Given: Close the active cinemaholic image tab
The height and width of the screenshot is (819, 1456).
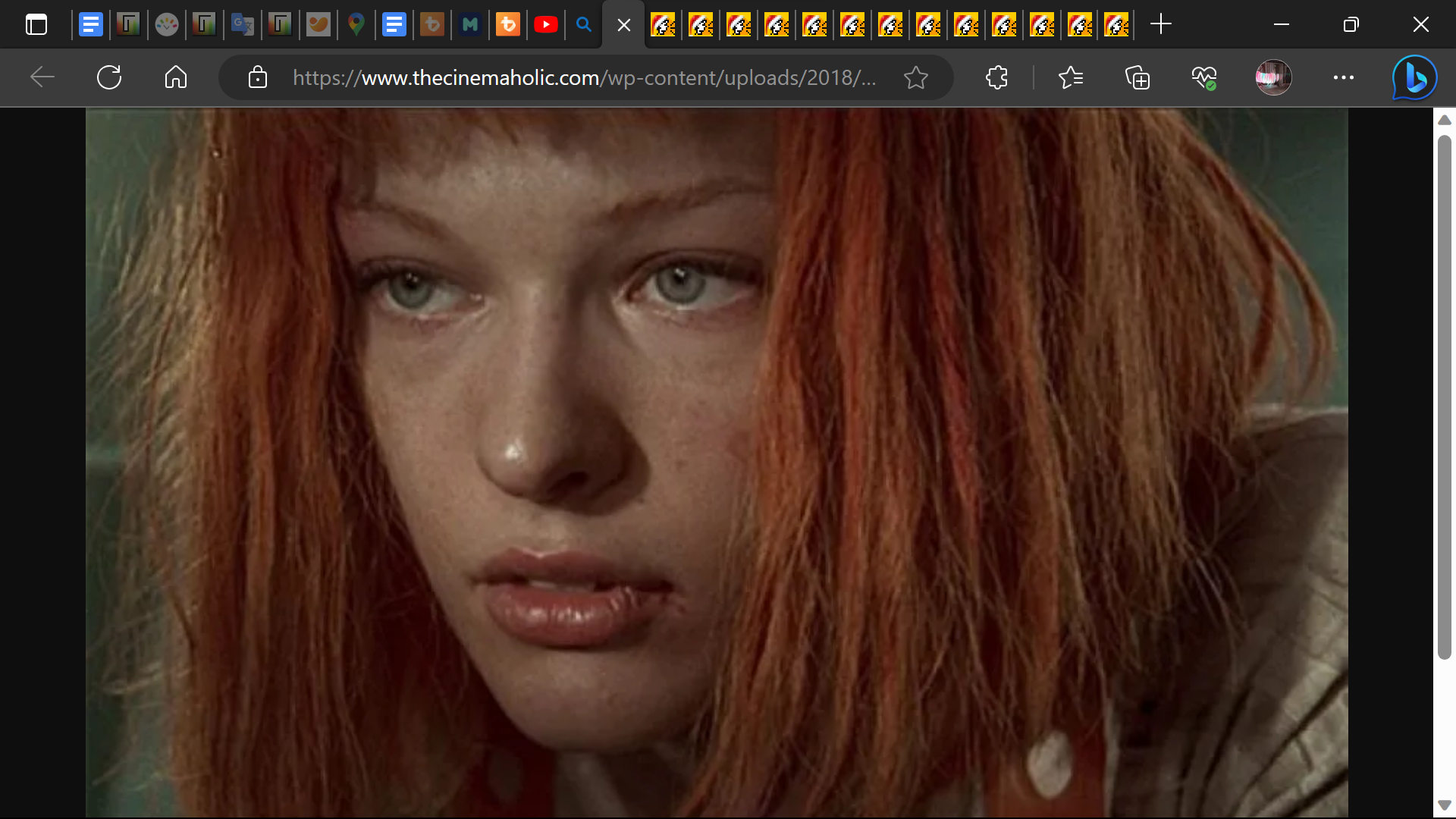Looking at the screenshot, I should coord(624,26).
